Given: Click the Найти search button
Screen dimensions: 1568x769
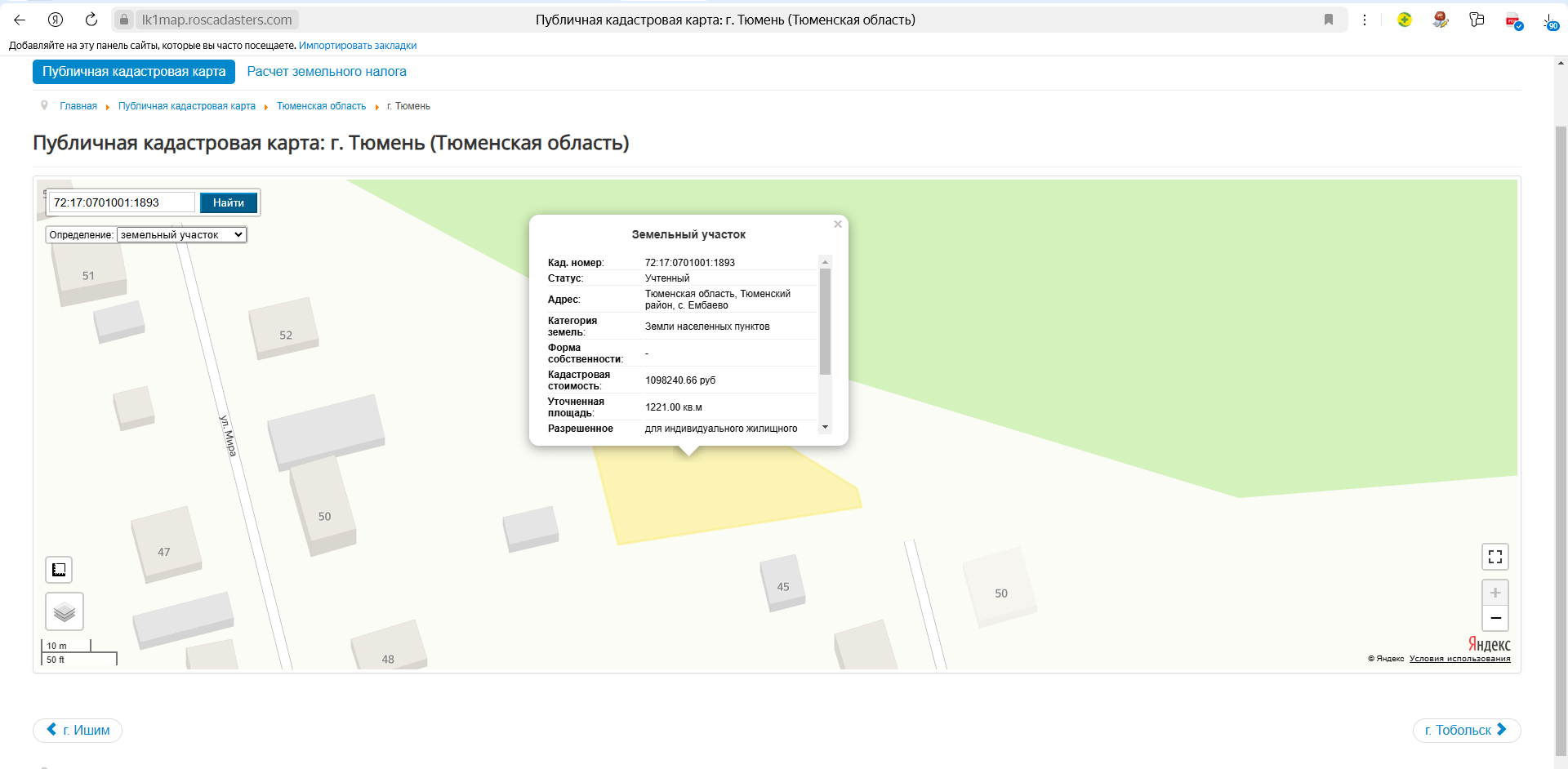Looking at the screenshot, I should 229,202.
